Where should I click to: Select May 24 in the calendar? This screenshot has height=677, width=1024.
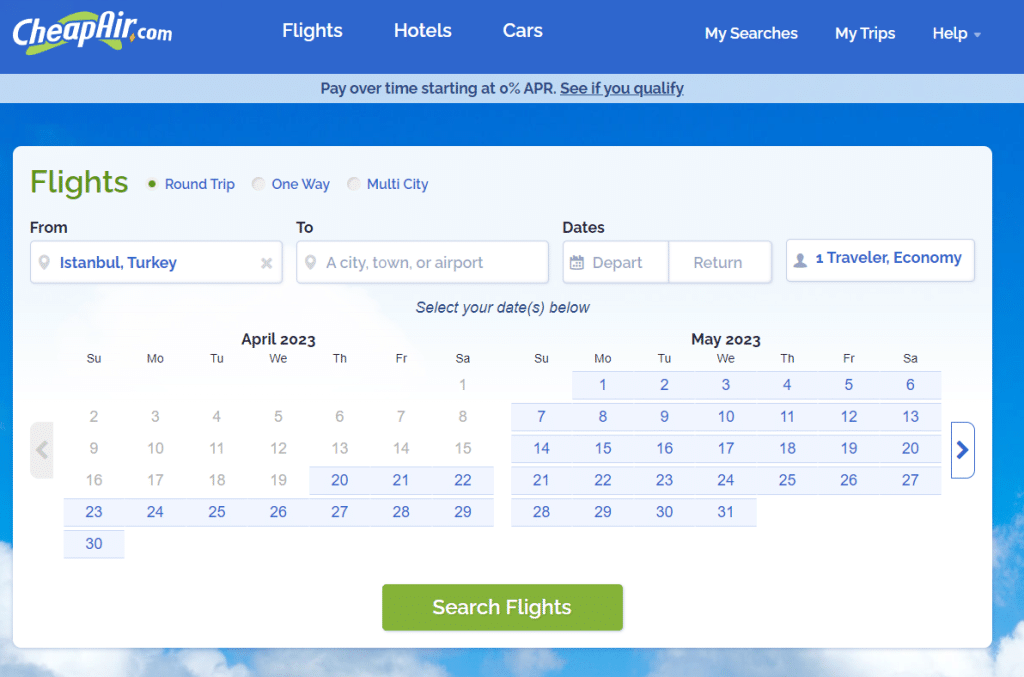pos(726,480)
